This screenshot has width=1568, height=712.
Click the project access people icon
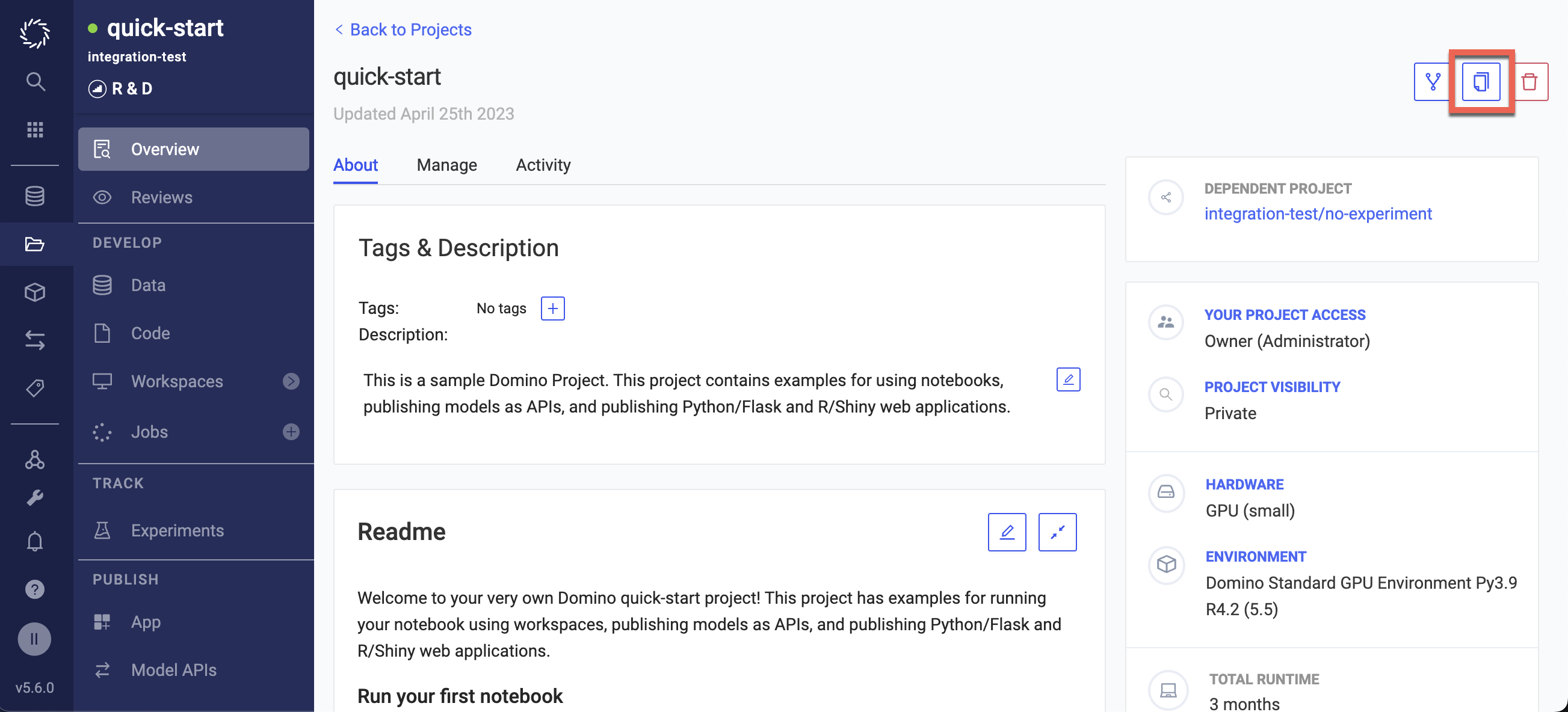tap(1165, 322)
